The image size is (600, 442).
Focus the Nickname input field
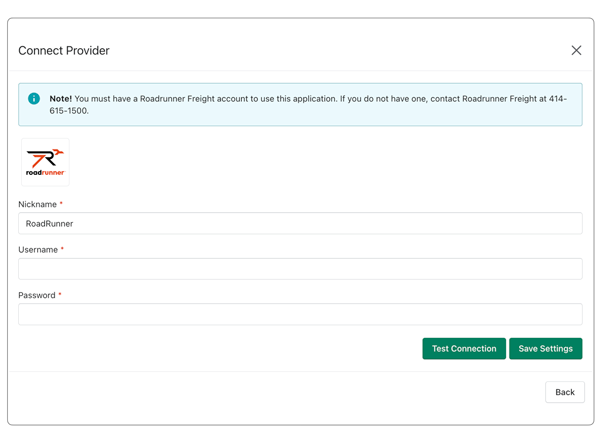300,224
